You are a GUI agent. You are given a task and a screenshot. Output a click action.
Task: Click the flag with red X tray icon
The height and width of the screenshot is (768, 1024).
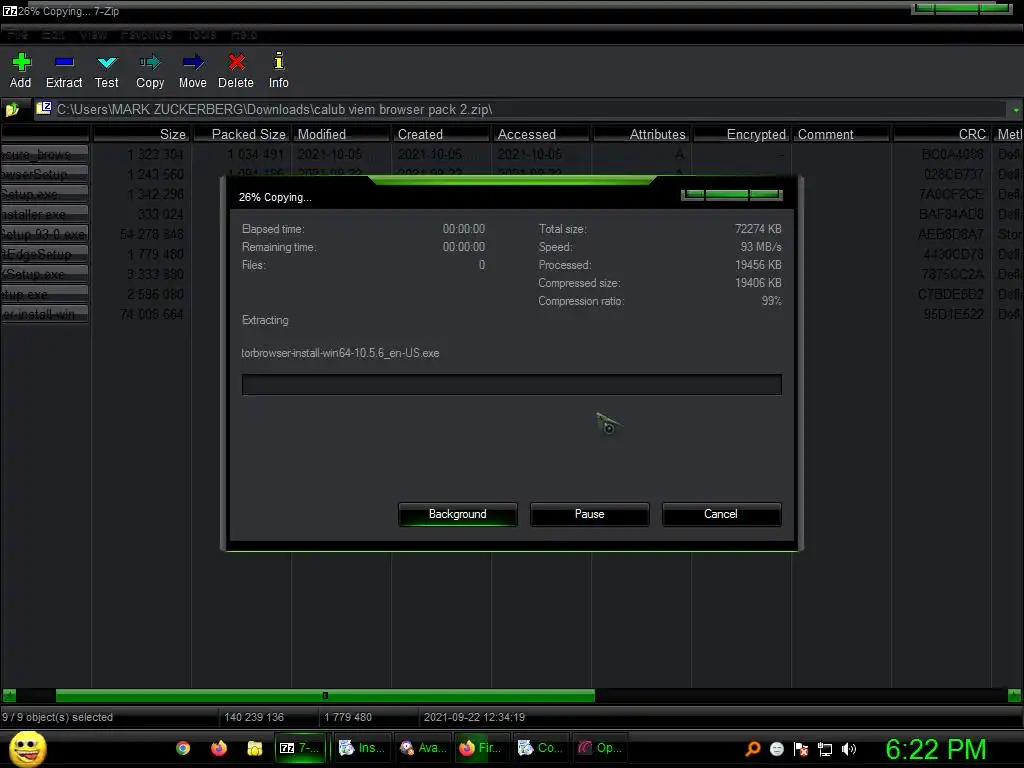[801, 748]
